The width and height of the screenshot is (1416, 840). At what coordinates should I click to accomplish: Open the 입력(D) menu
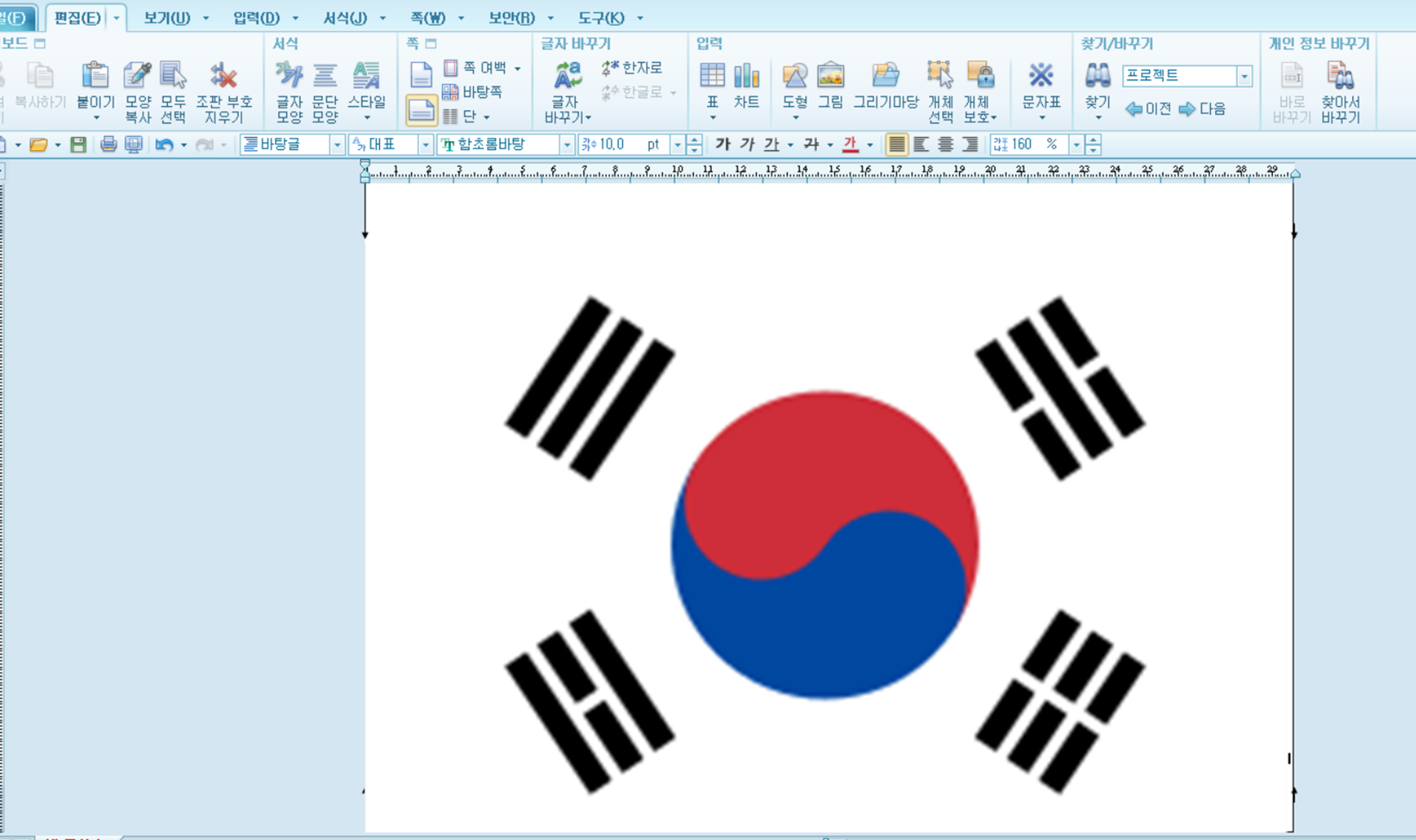[256, 17]
